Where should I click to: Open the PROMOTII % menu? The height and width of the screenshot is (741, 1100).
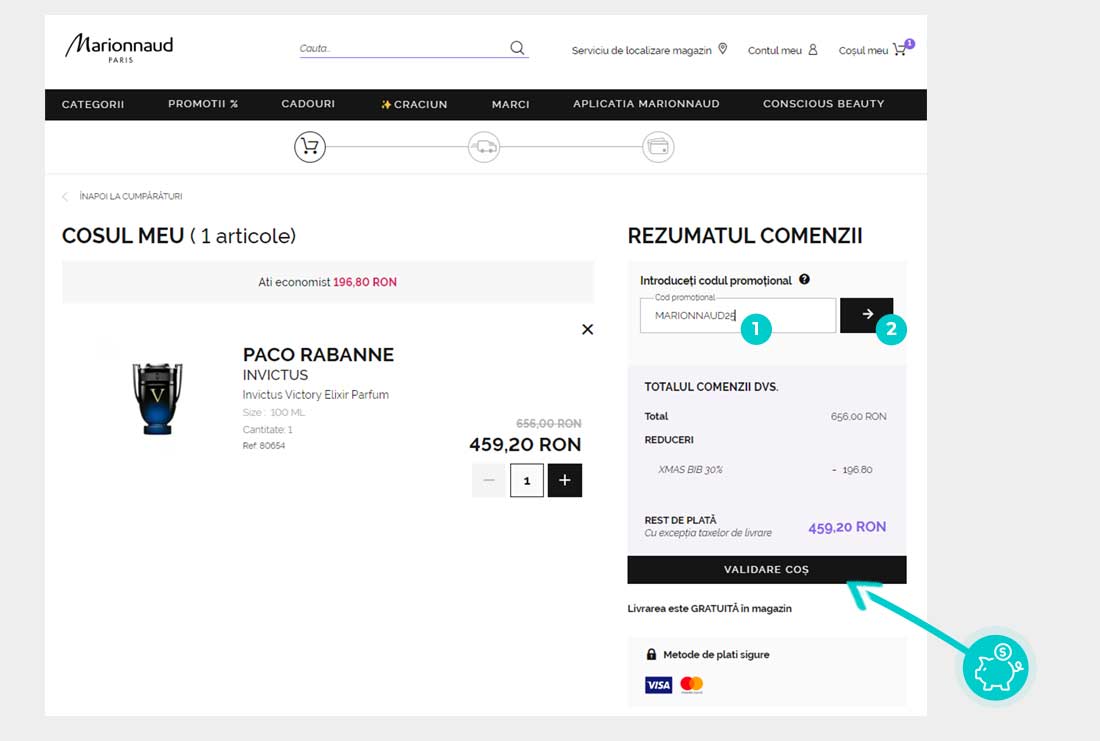(x=203, y=104)
